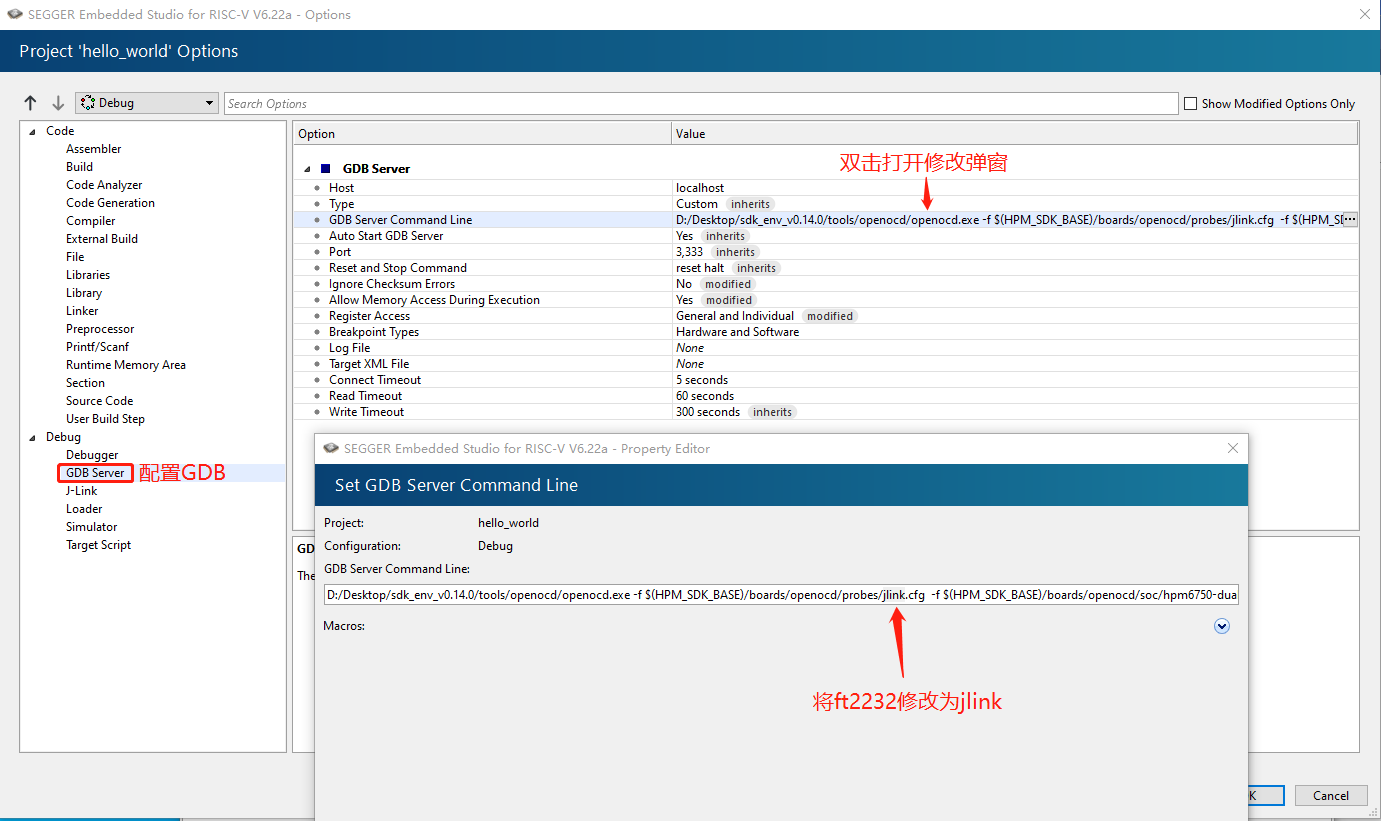Select Library in the options tree
1381x821 pixels.
pos(84,293)
